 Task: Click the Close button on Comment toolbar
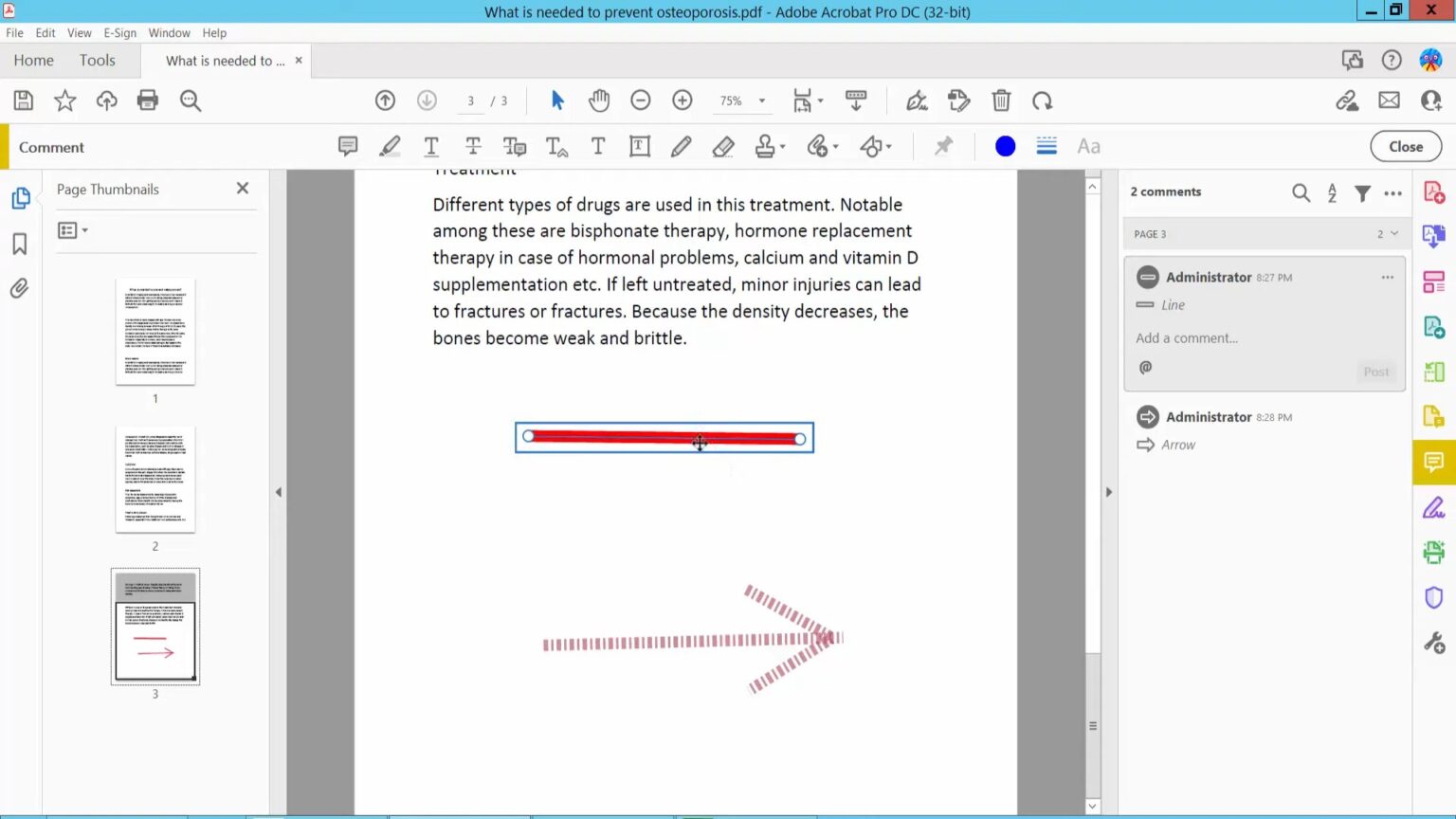tap(1405, 146)
